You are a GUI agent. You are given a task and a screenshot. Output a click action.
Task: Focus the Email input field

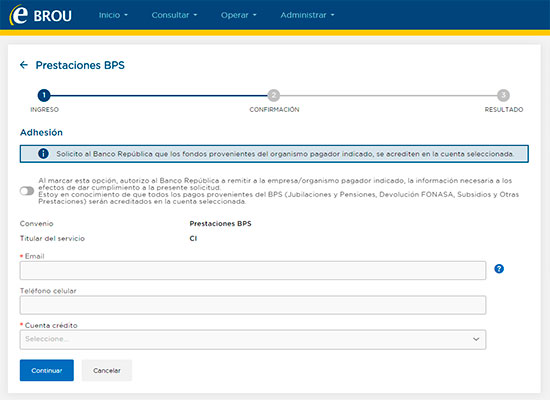(253, 270)
